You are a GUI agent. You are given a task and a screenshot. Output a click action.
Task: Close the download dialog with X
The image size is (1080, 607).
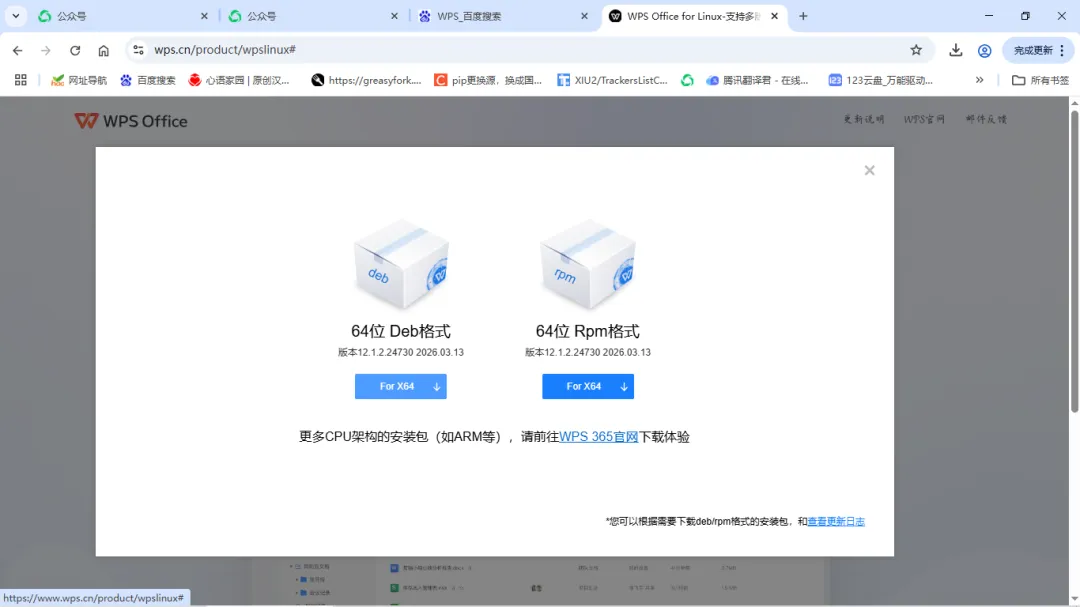[869, 170]
